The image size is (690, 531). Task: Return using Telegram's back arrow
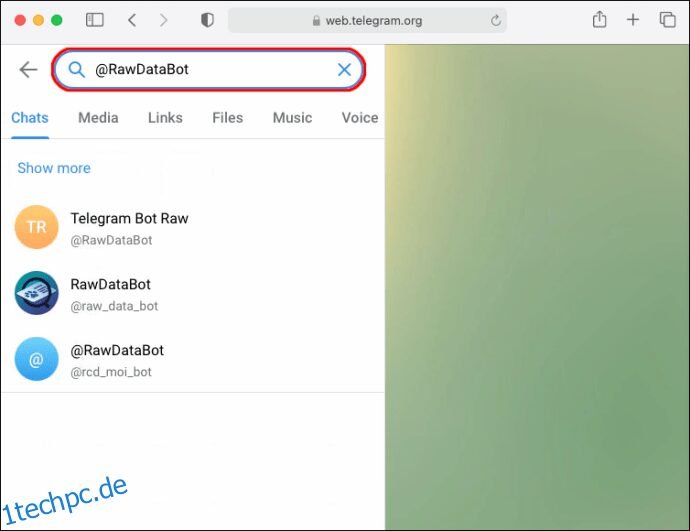(29, 70)
